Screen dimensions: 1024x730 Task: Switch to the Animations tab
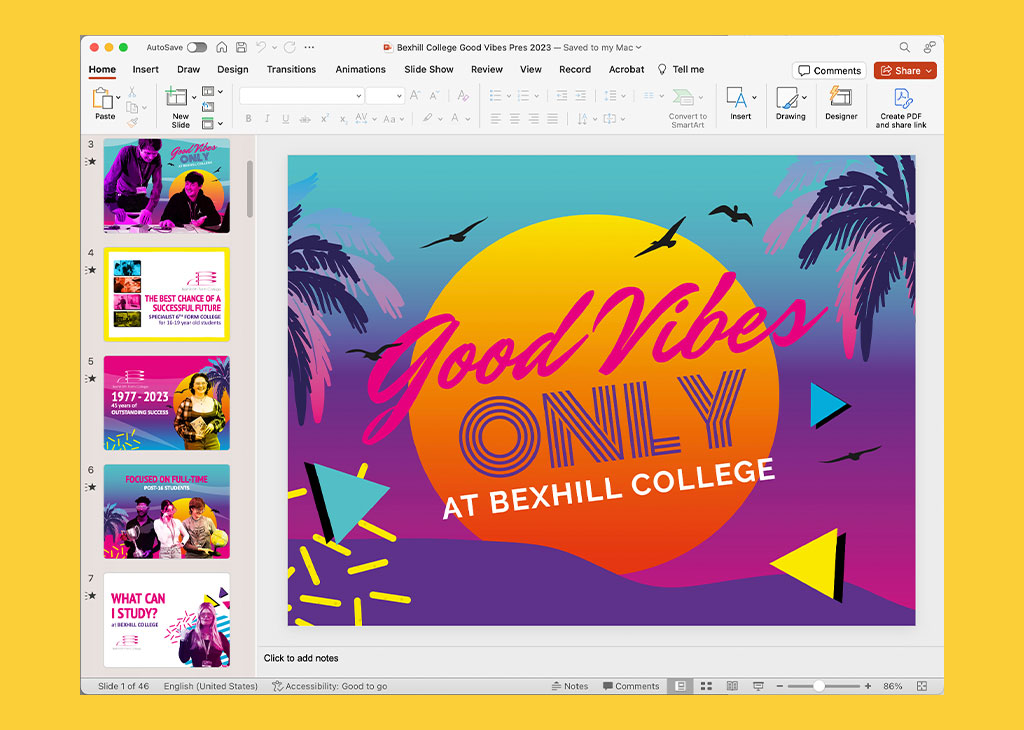[360, 69]
